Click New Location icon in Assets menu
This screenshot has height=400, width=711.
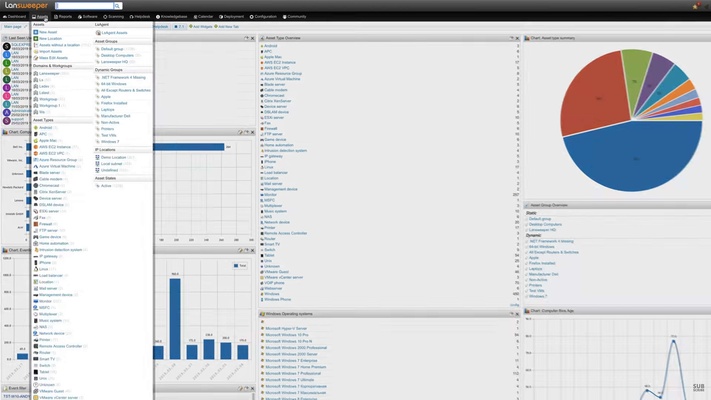point(36,39)
